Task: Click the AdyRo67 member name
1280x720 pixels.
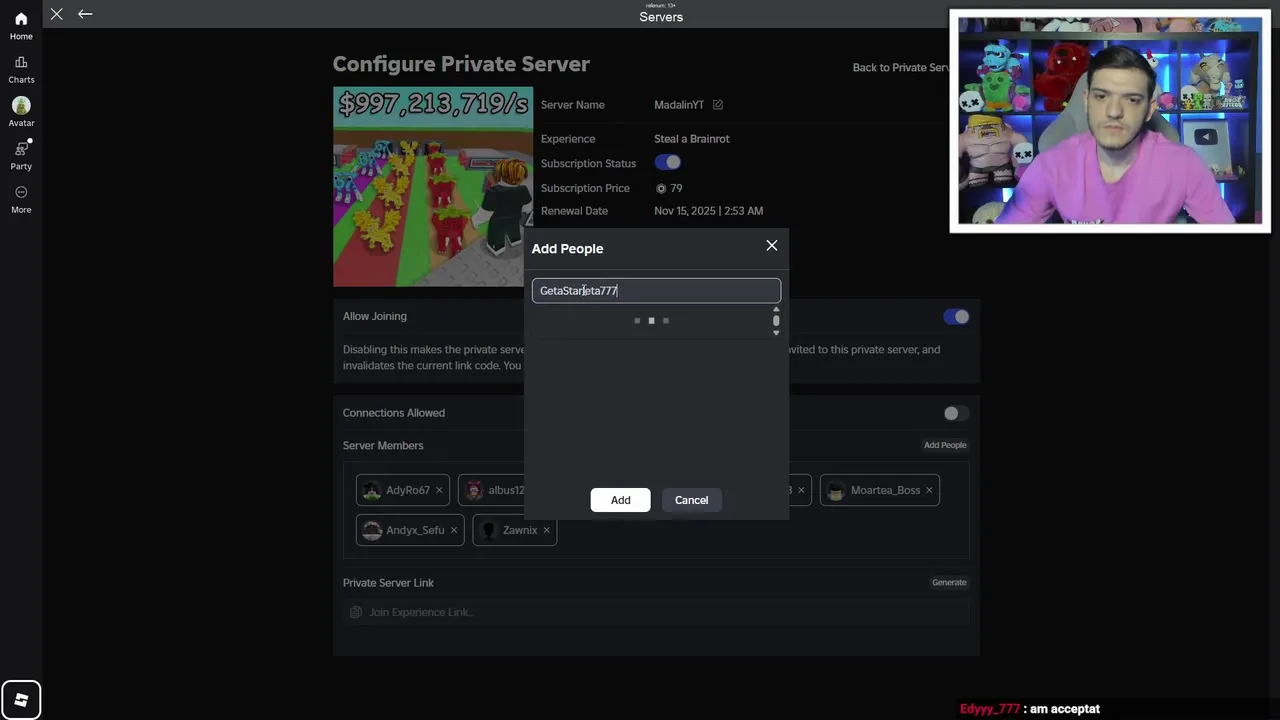Action: tap(408, 490)
